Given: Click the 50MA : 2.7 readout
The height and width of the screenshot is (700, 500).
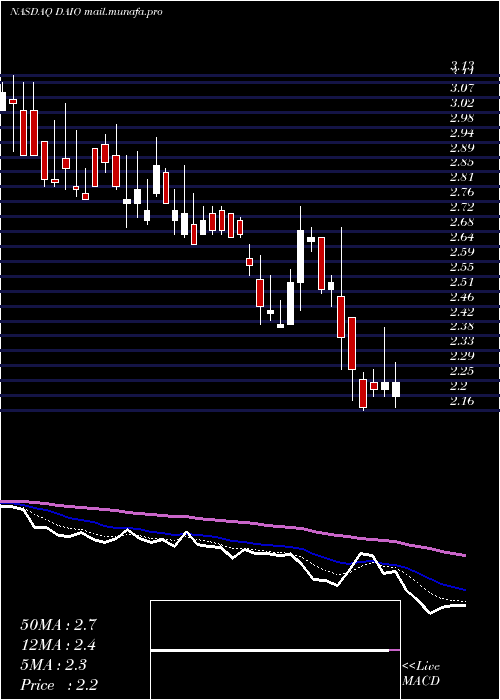Looking at the screenshot, I should pos(58,625).
